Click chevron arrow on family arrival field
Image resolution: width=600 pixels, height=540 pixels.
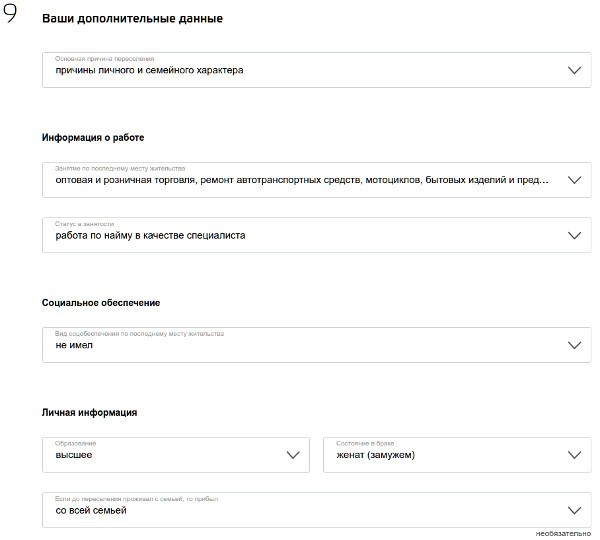(x=574, y=509)
